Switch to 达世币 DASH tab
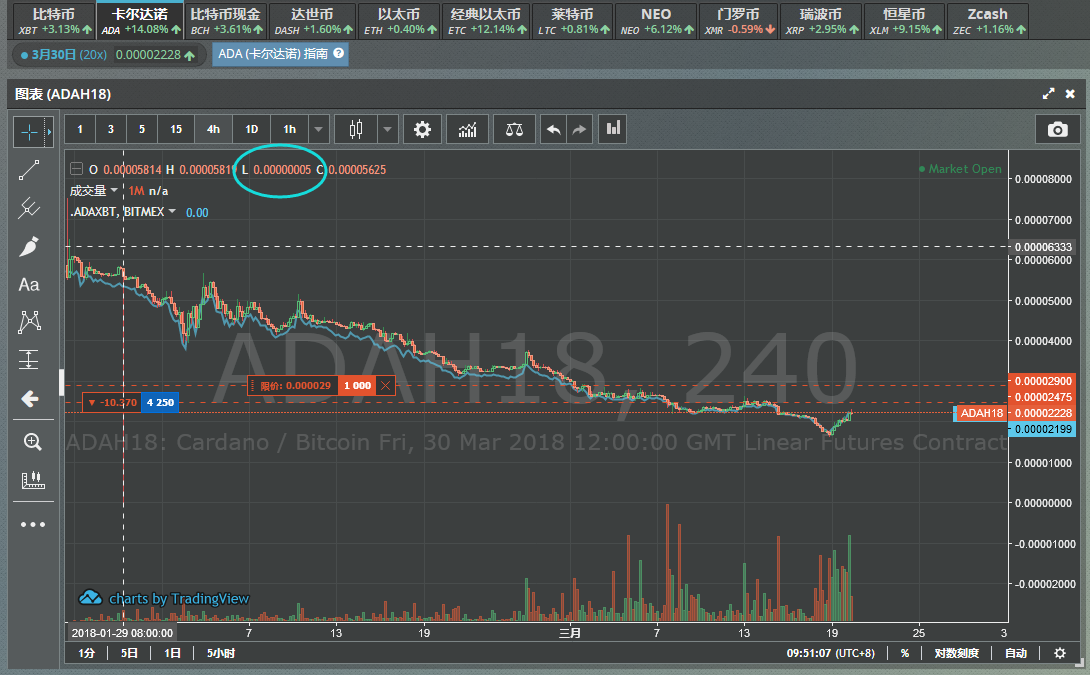Viewport: 1090px width, 675px height. pyautogui.click(x=312, y=21)
